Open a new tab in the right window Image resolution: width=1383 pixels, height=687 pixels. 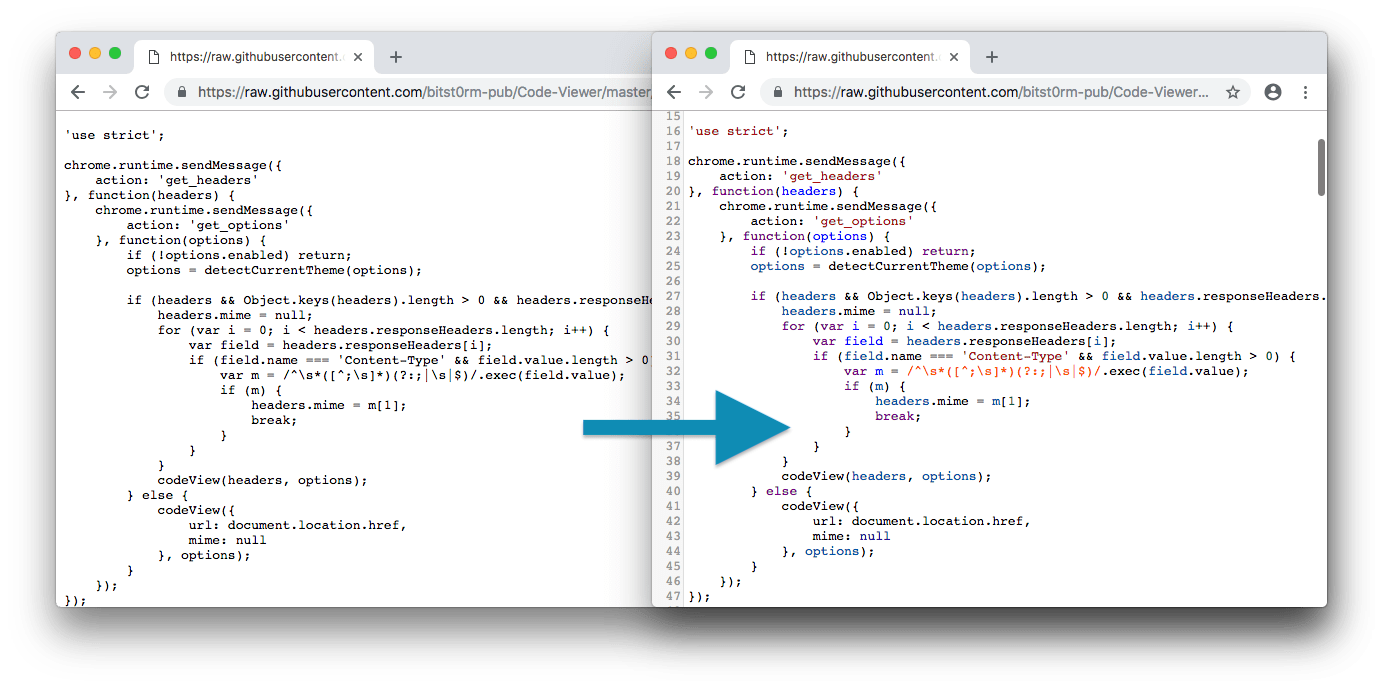point(991,57)
